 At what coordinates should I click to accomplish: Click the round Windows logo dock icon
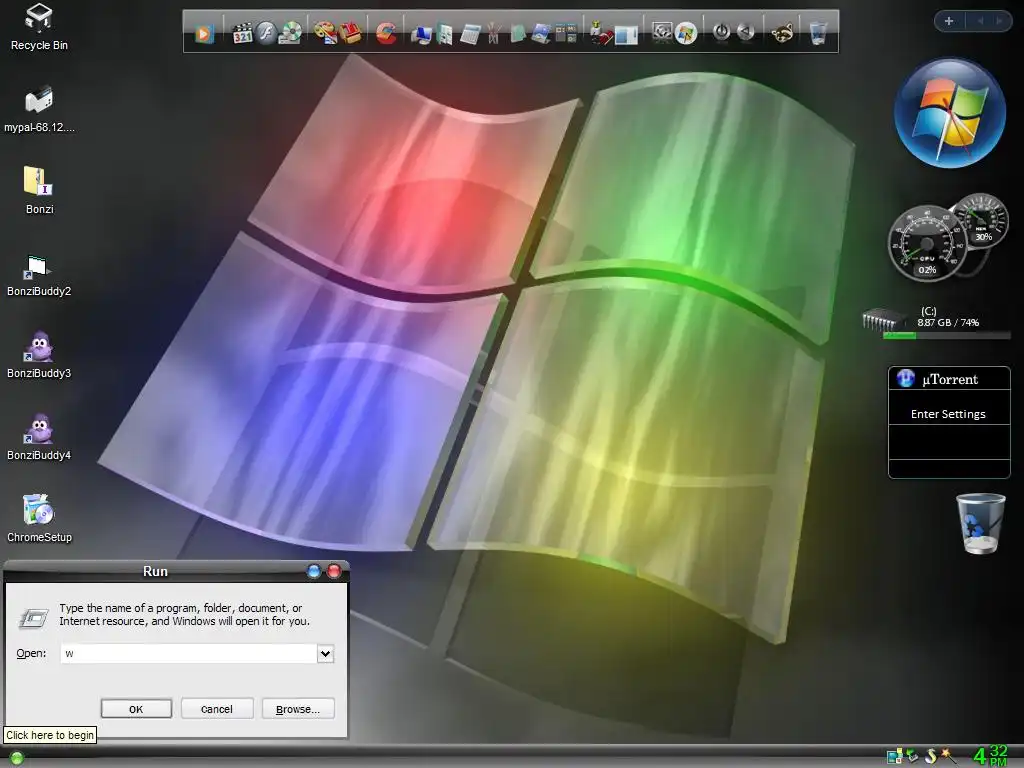tap(686, 33)
